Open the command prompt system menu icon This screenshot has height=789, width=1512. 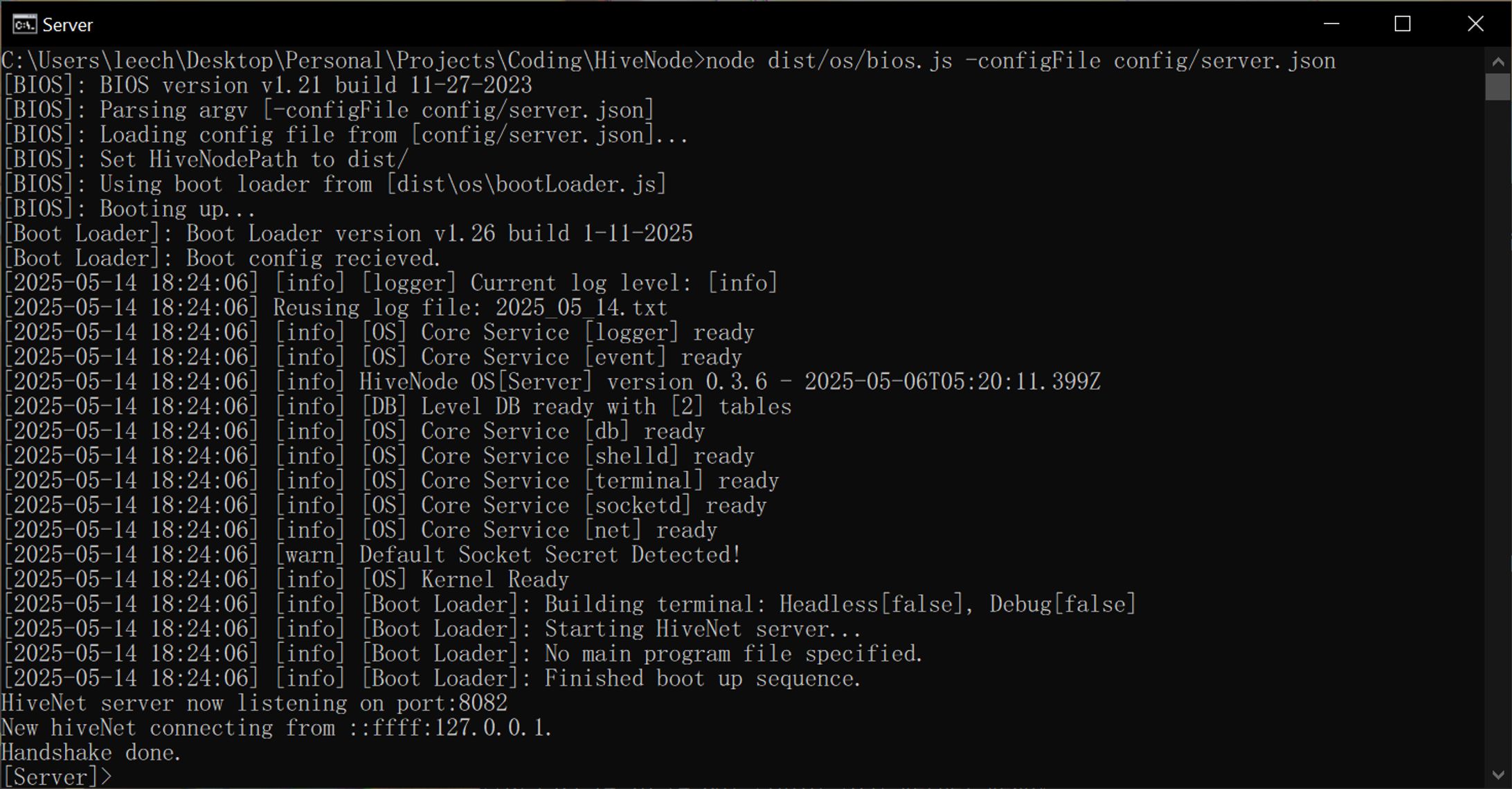click(x=24, y=24)
